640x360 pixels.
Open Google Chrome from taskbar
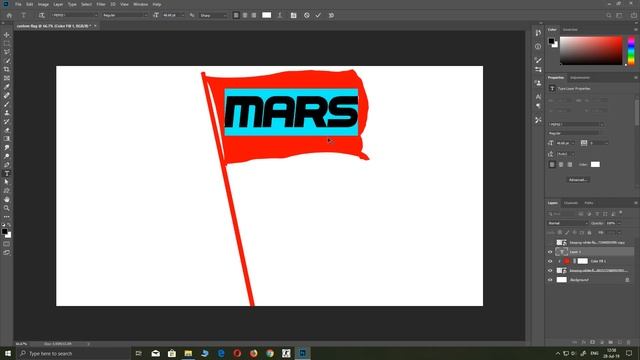tap(270, 353)
